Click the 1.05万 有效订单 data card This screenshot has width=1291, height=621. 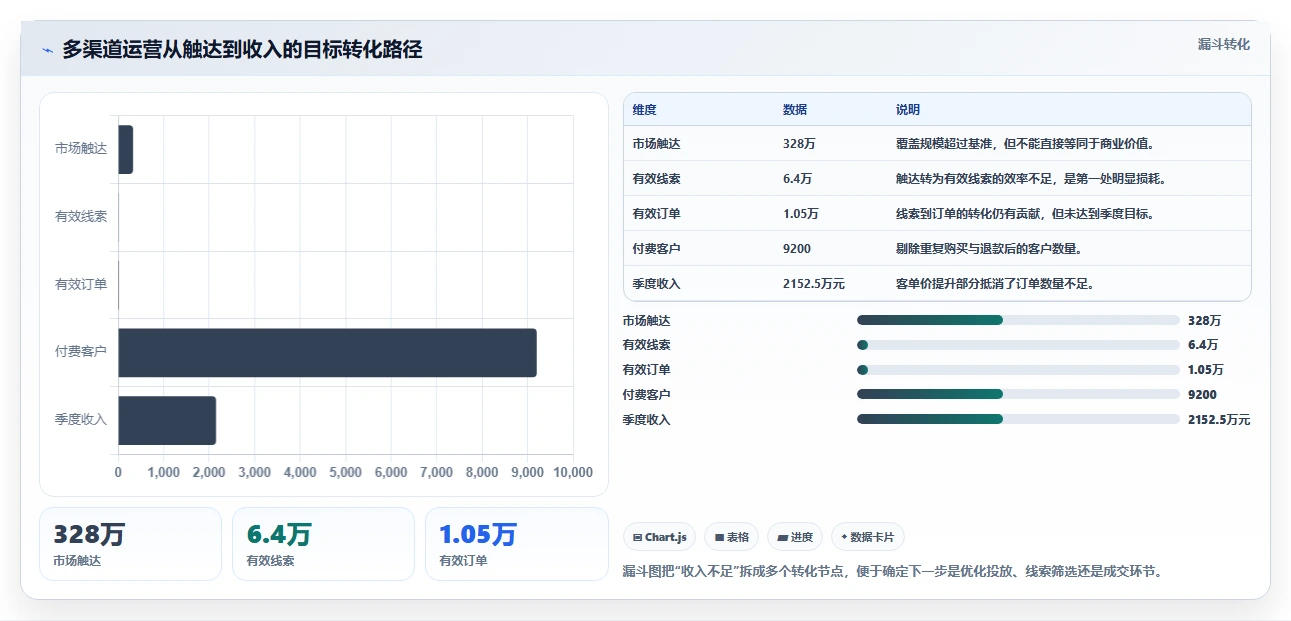click(x=516, y=544)
